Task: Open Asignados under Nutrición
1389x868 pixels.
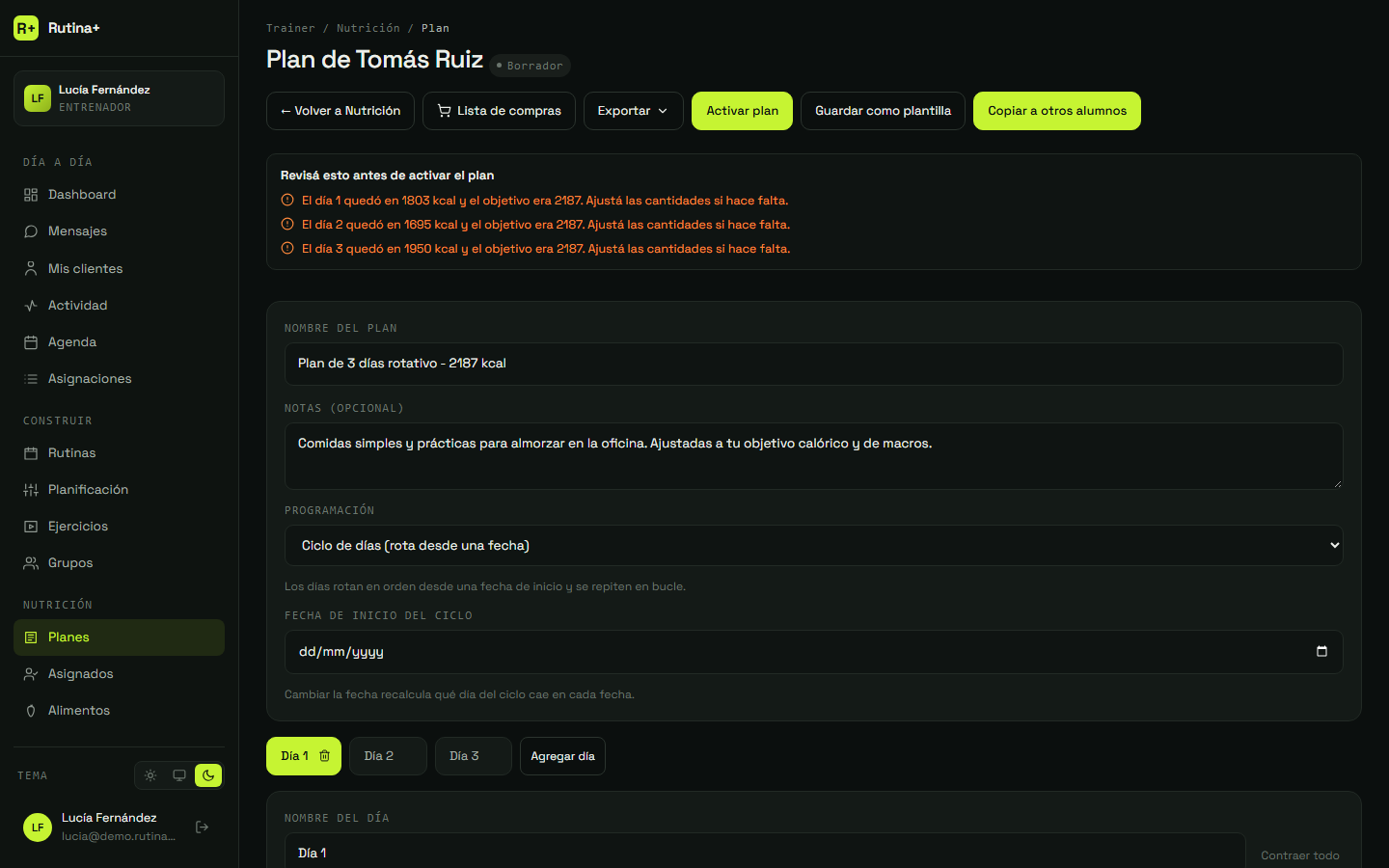Action: pyautogui.click(x=119, y=674)
